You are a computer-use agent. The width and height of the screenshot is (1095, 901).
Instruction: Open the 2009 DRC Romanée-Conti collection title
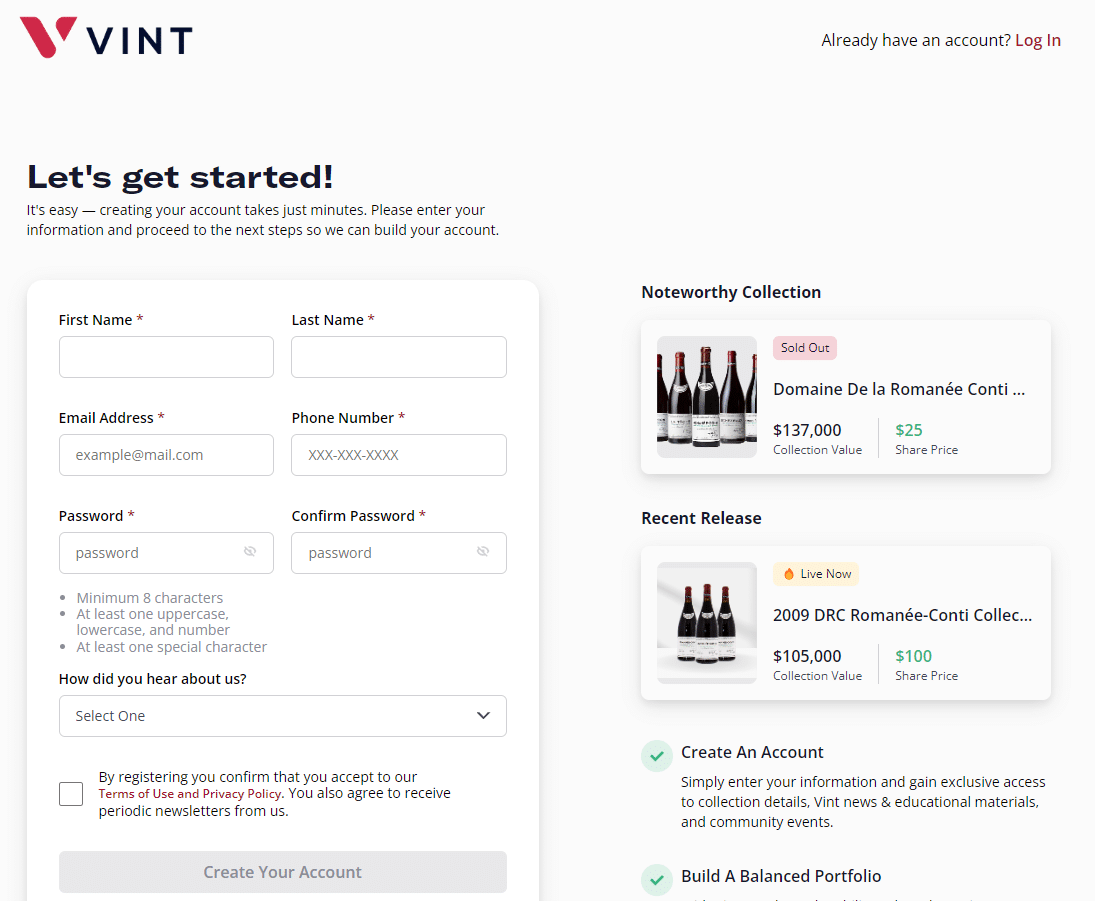901,615
